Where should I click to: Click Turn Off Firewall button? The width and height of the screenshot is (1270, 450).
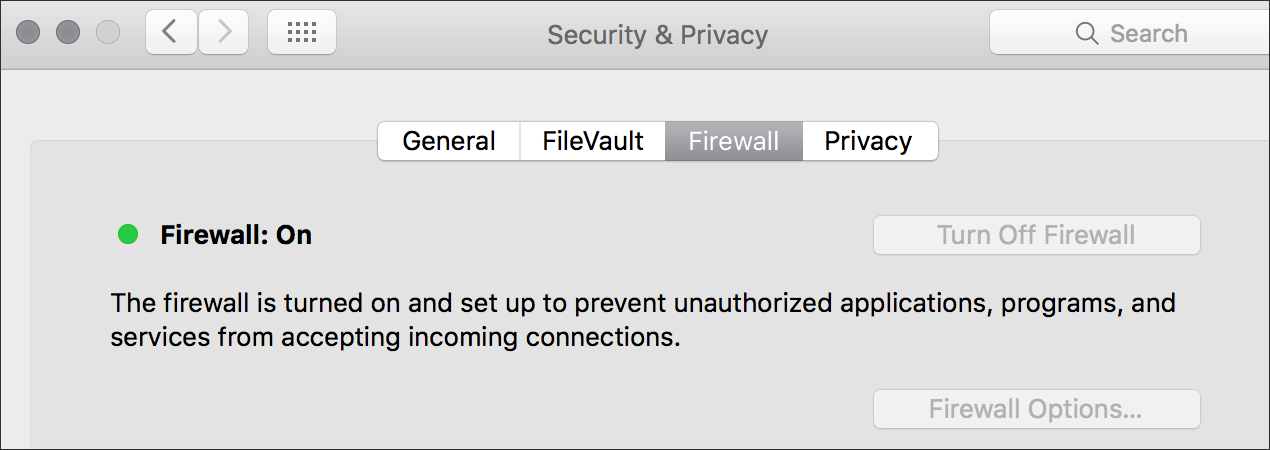1036,236
